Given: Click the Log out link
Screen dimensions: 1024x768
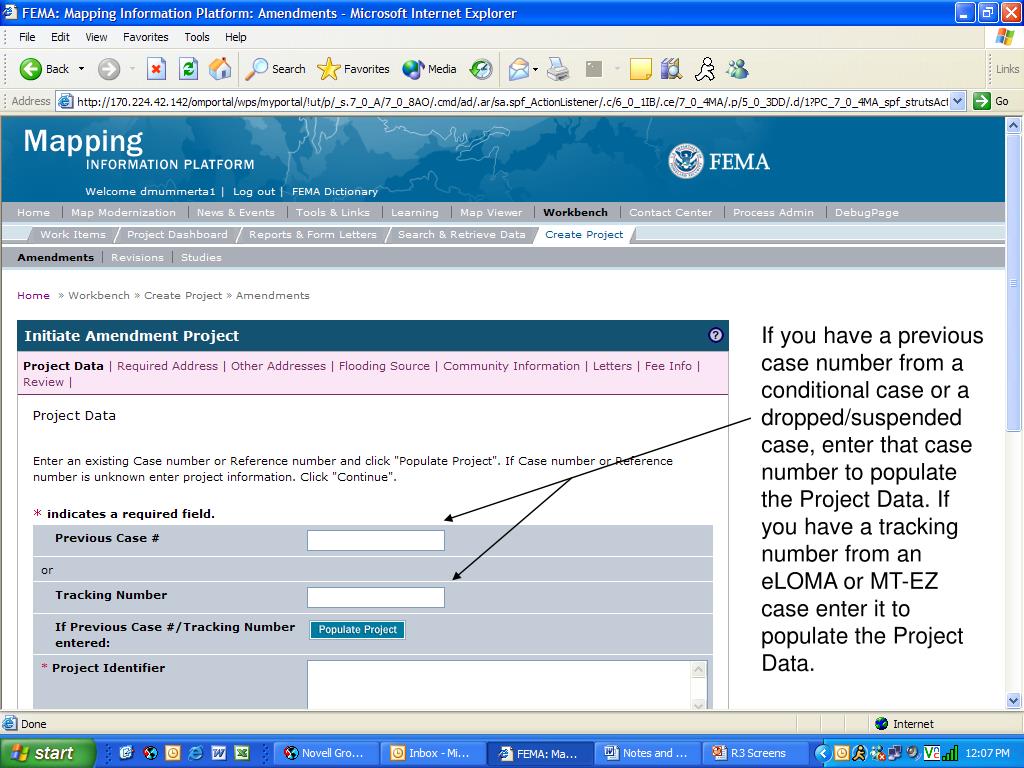Looking at the screenshot, I should click(254, 191).
